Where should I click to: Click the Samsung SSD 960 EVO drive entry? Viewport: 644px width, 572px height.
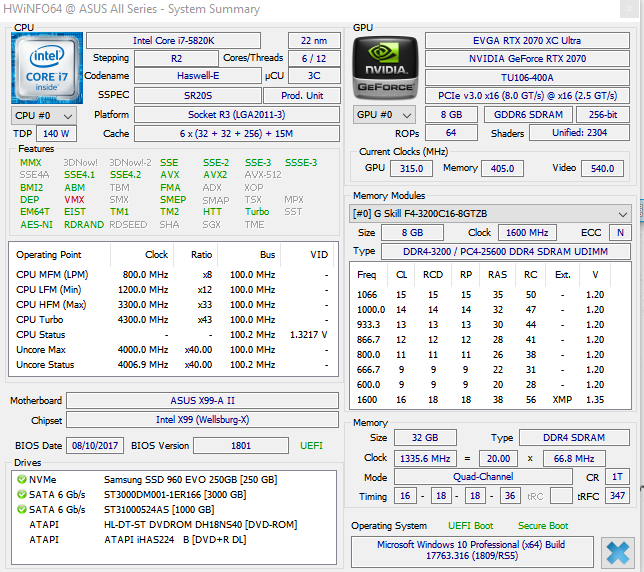pos(190,480)
